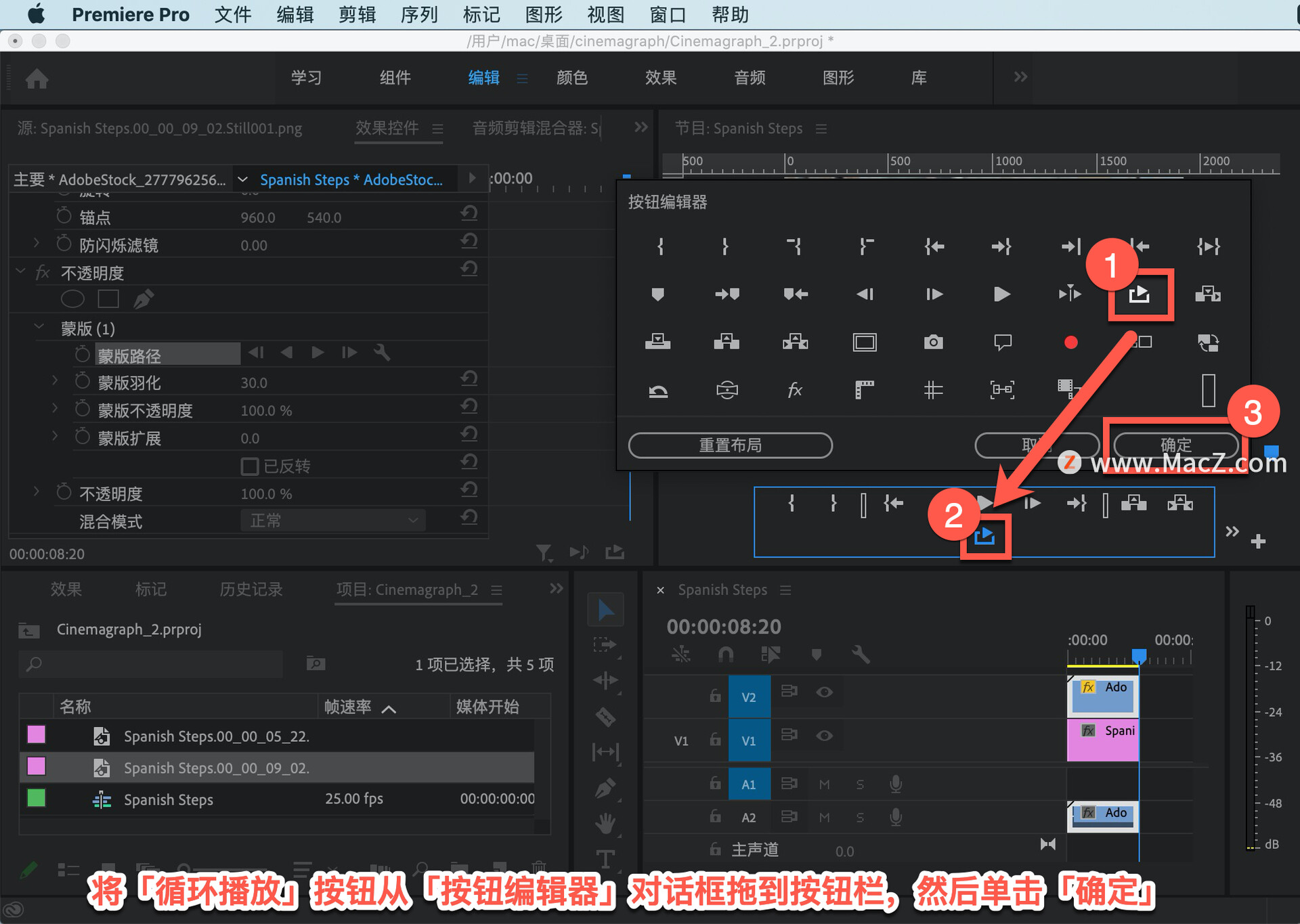Click the Home icon in workspace bar
Image resolution: width=1300 pixels, height=924 pixels.
[37, 79]
